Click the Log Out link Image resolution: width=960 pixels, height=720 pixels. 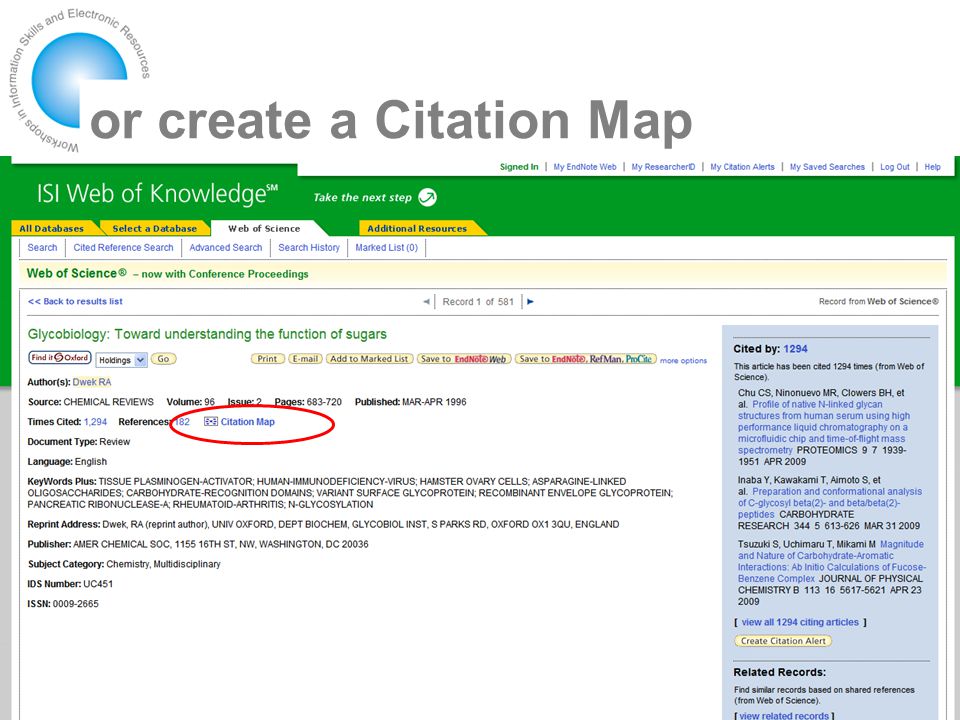pyautogui.click(x=894, y=167)
